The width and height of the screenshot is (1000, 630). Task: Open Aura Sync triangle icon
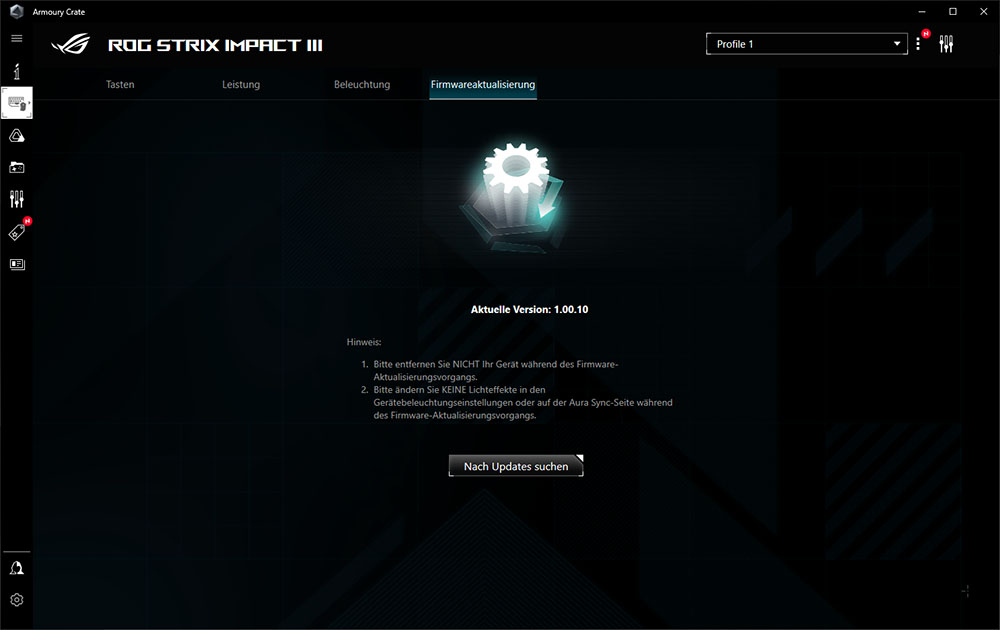(17, 135)
